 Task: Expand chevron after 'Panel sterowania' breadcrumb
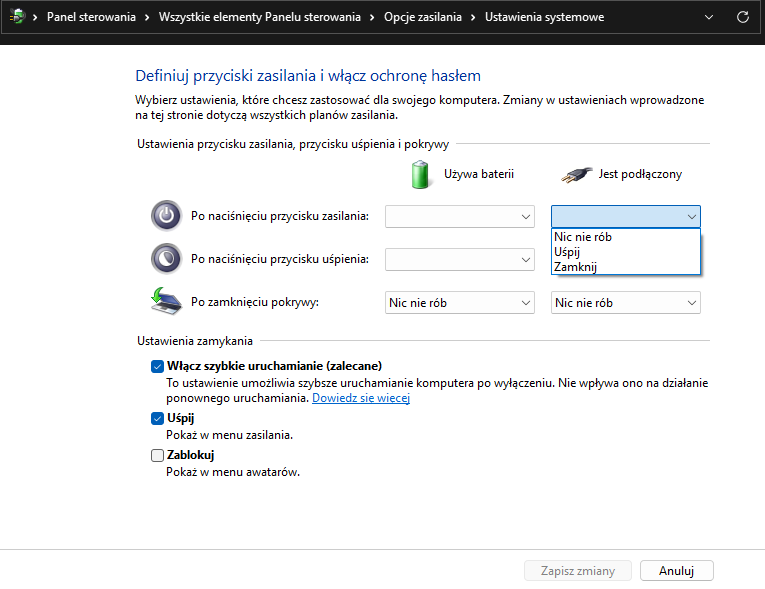[147, 18]
